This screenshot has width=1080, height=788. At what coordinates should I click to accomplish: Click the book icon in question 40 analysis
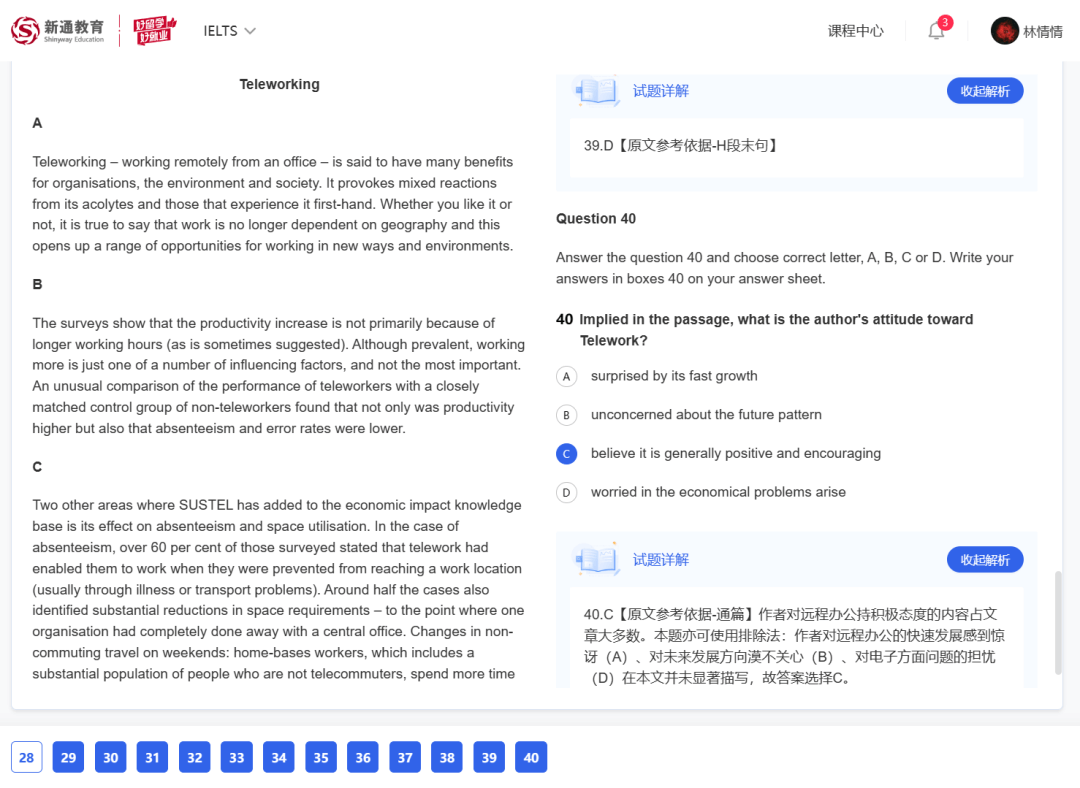coord(597,559)
